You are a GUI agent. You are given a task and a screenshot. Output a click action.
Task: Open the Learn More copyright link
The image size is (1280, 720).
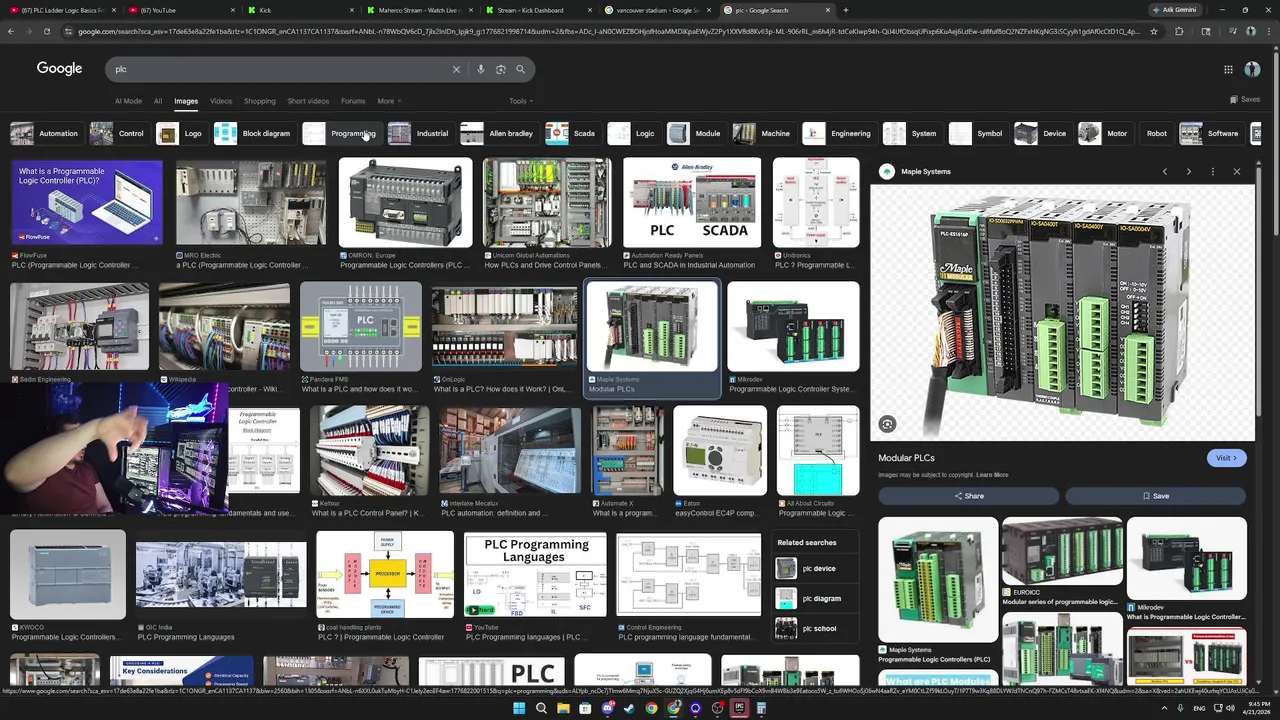coord(992,475)
